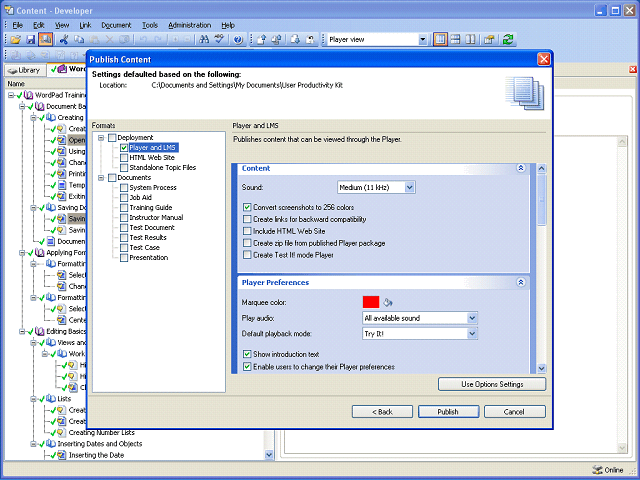Click the Copy icon in toolbar

(x=79, y=40)
